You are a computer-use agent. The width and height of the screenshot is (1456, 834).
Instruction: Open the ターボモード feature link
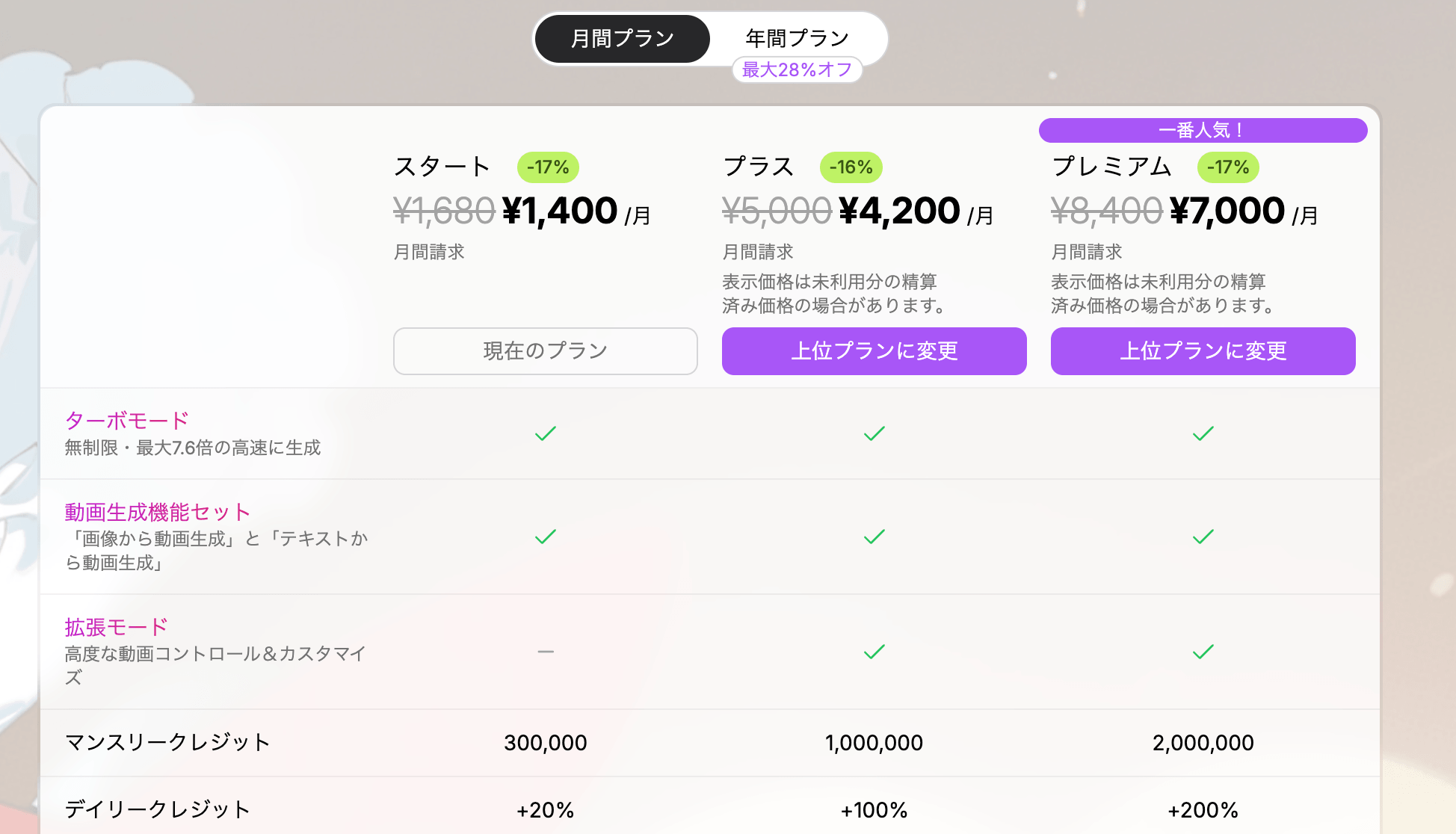pyautogui.click(x=127, y=421)
